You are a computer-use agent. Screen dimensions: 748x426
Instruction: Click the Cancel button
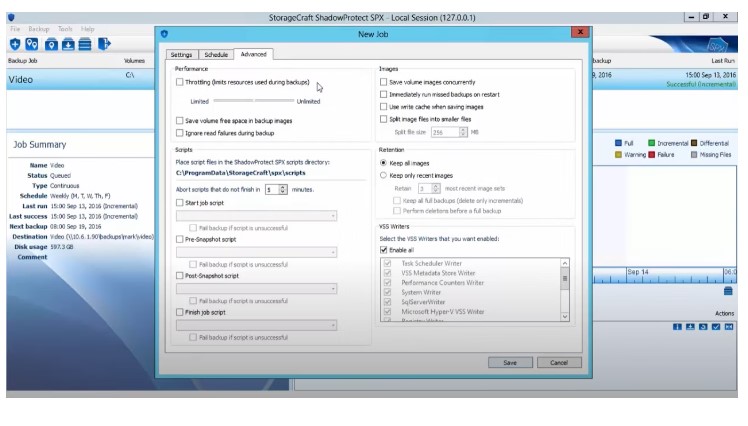(559, 363)
